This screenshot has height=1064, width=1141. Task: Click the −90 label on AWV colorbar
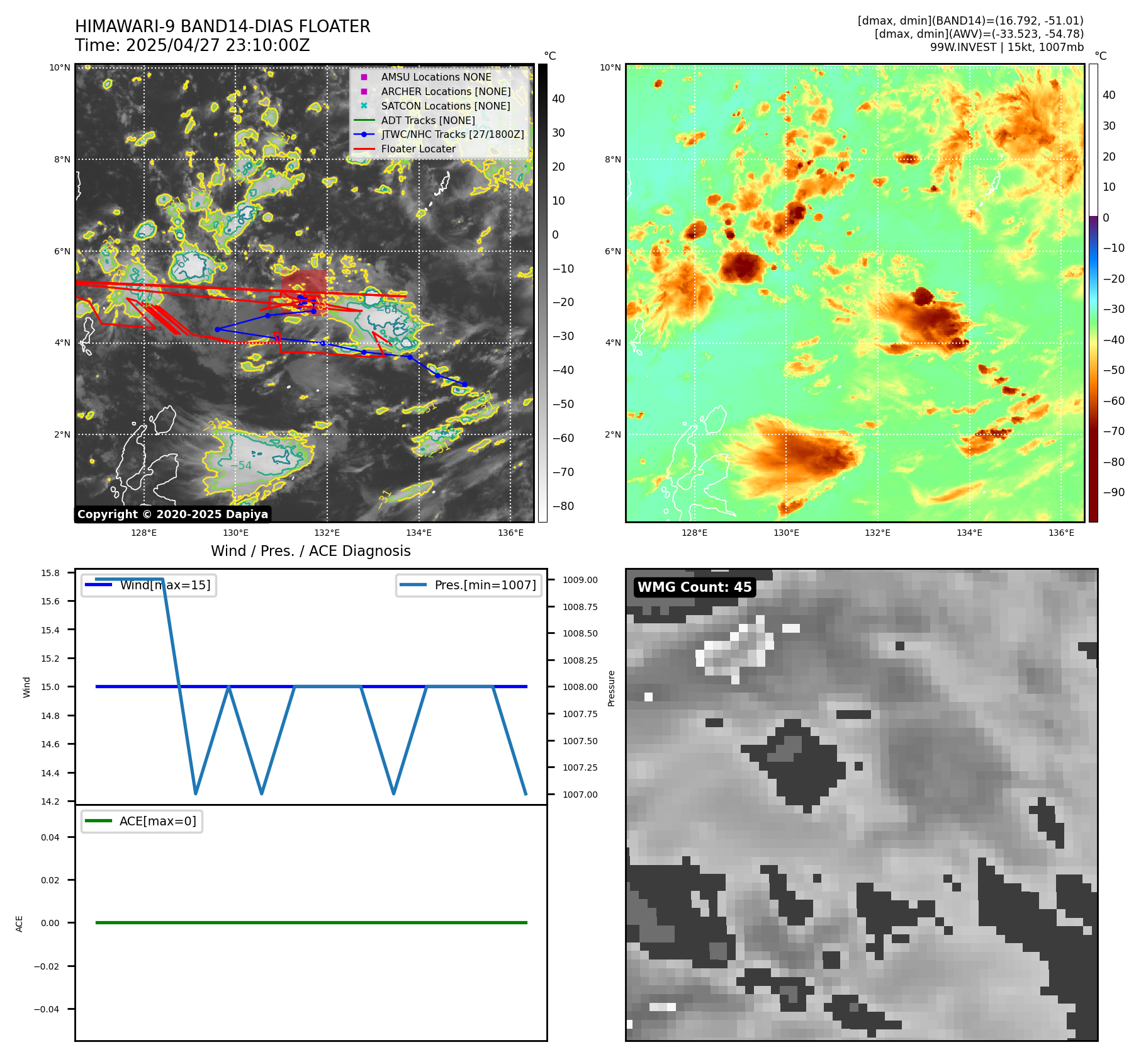tap(1114, 492)
